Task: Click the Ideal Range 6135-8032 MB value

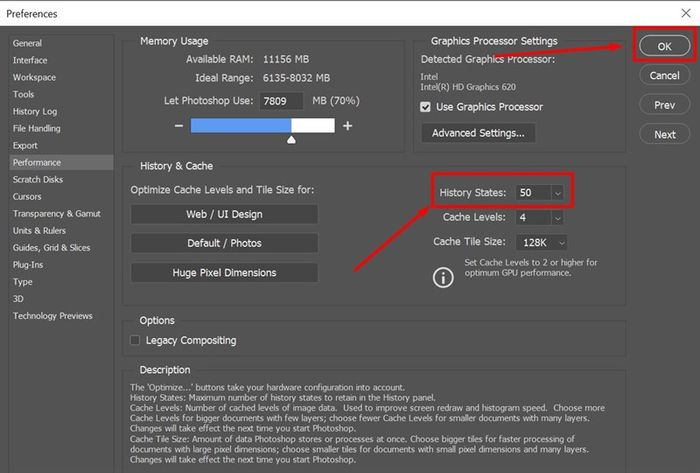Action: click(x=296, y=78)
